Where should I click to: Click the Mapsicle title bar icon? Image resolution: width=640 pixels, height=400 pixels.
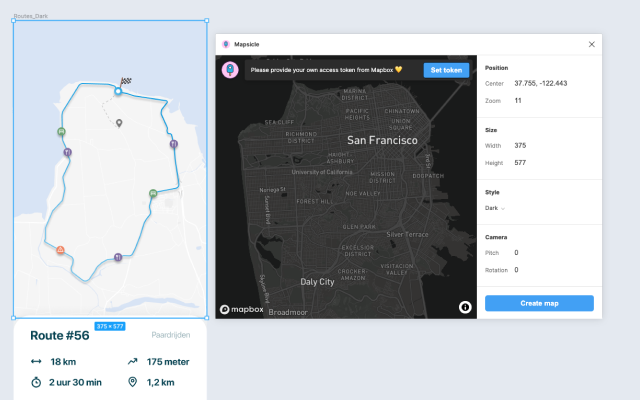[x=226, y=44]
